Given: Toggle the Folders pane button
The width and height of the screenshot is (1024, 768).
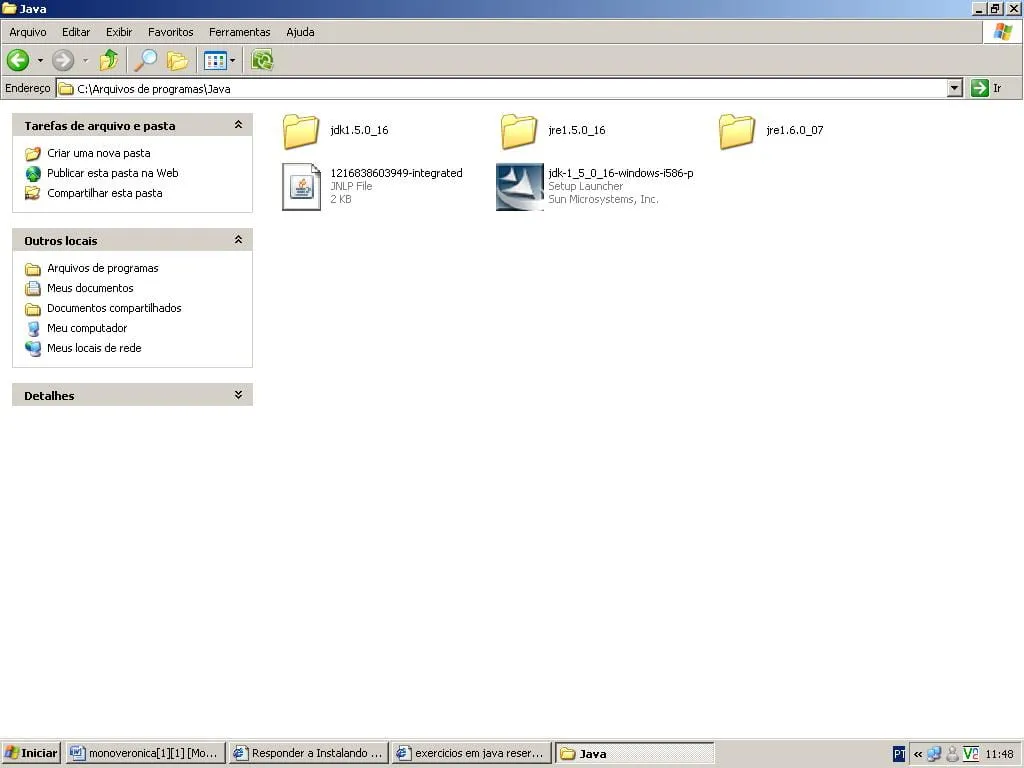Looking at the screenshot, I should [177, 61].
